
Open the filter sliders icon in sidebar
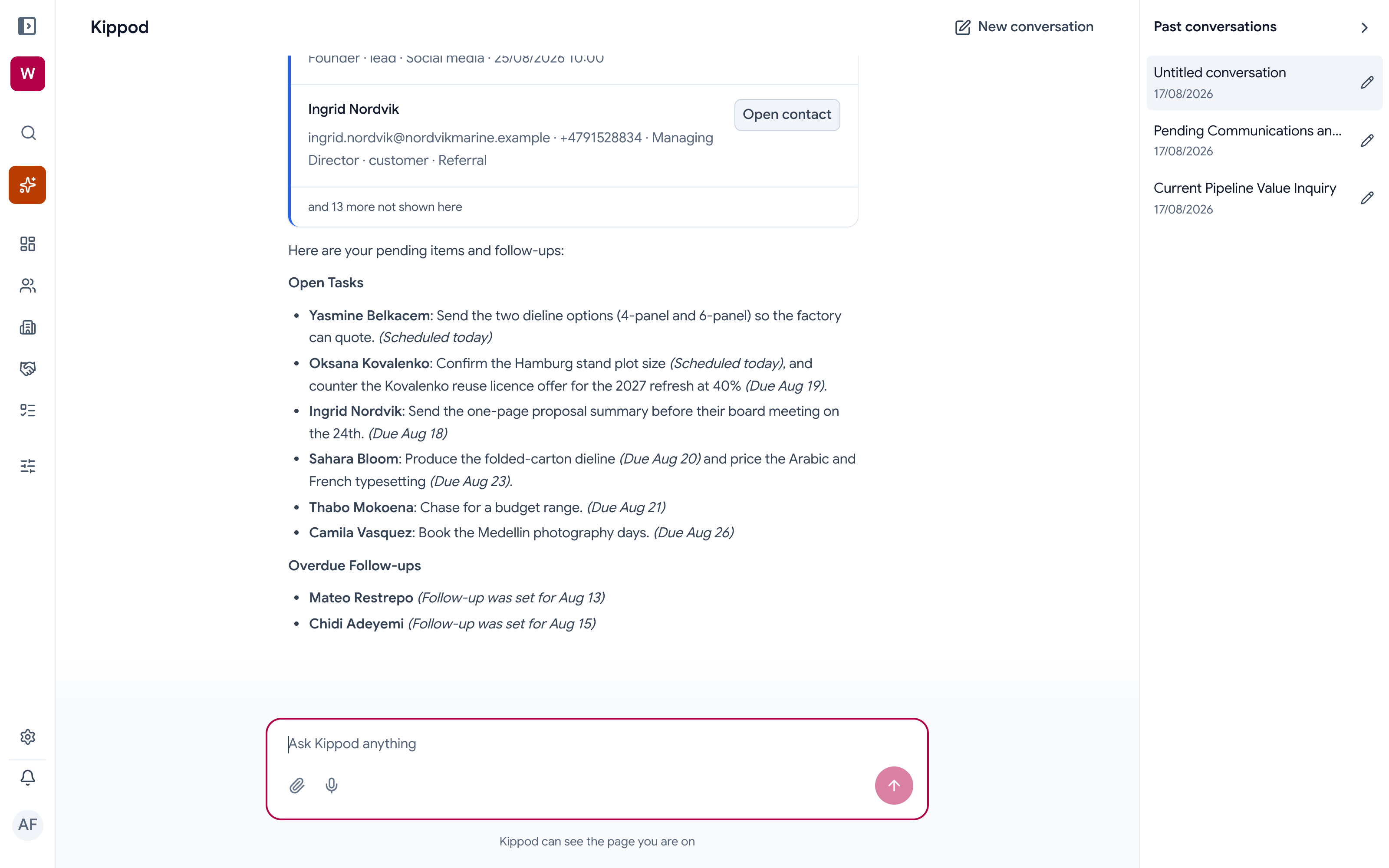point(28,466)
